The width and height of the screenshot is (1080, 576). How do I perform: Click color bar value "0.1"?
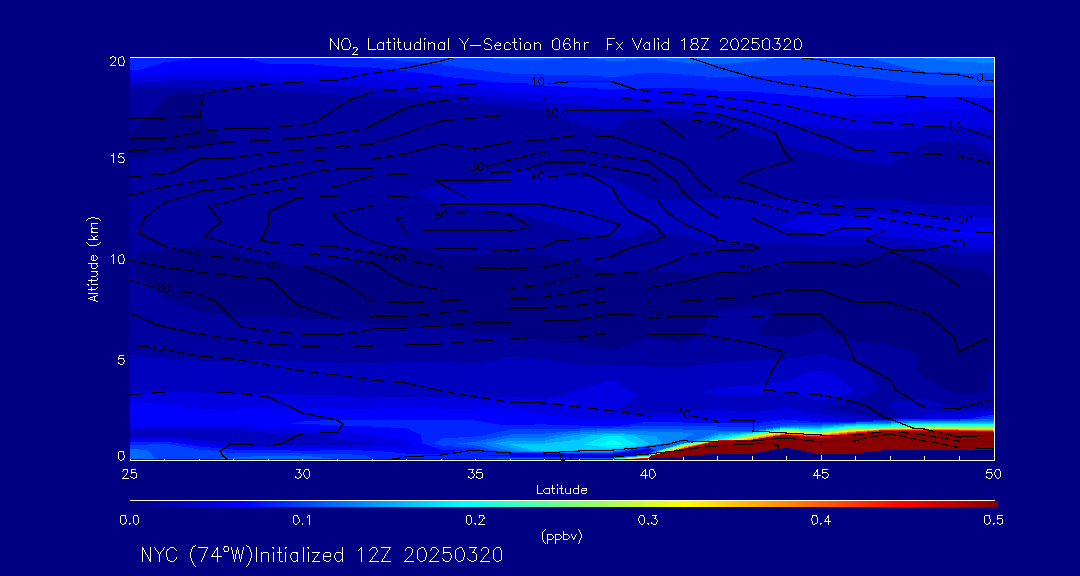pyautogui.click(x=302, y=521)
